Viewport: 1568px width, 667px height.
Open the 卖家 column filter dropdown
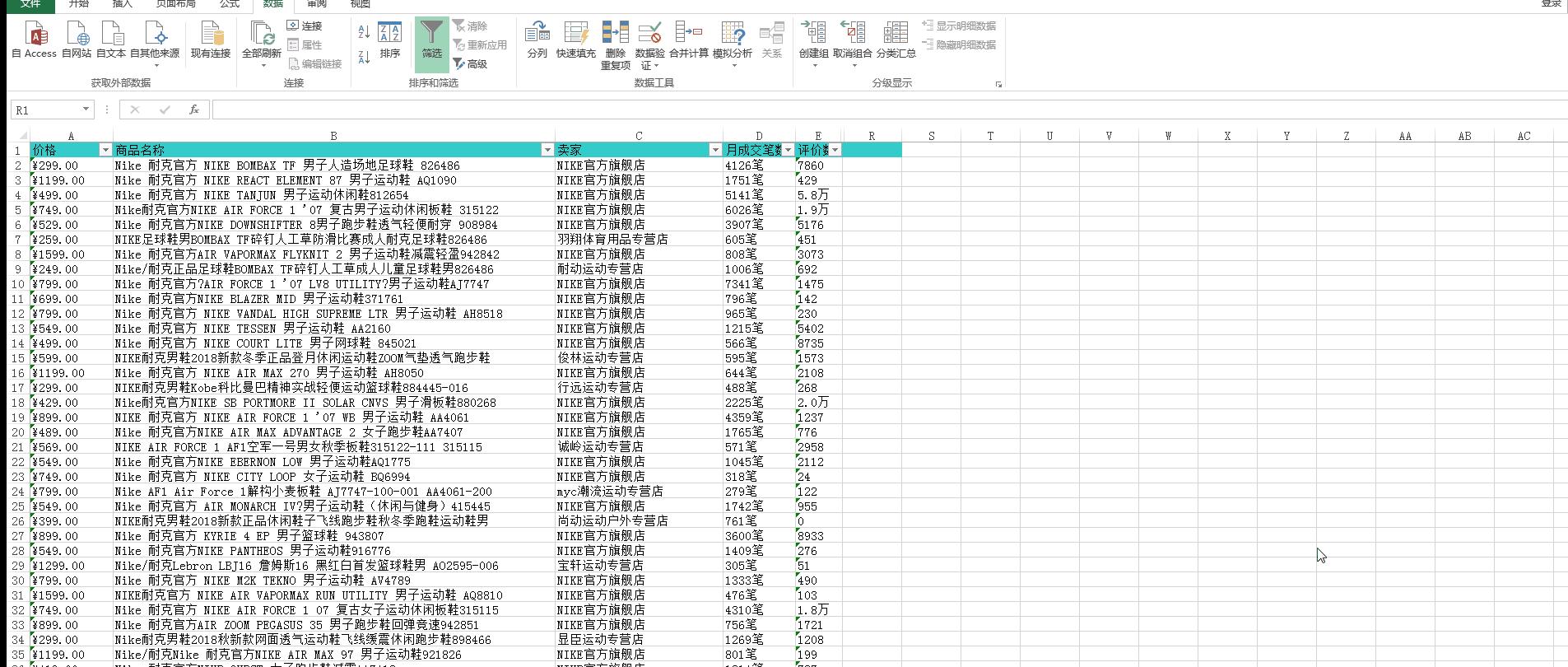(x=715, y=150)
